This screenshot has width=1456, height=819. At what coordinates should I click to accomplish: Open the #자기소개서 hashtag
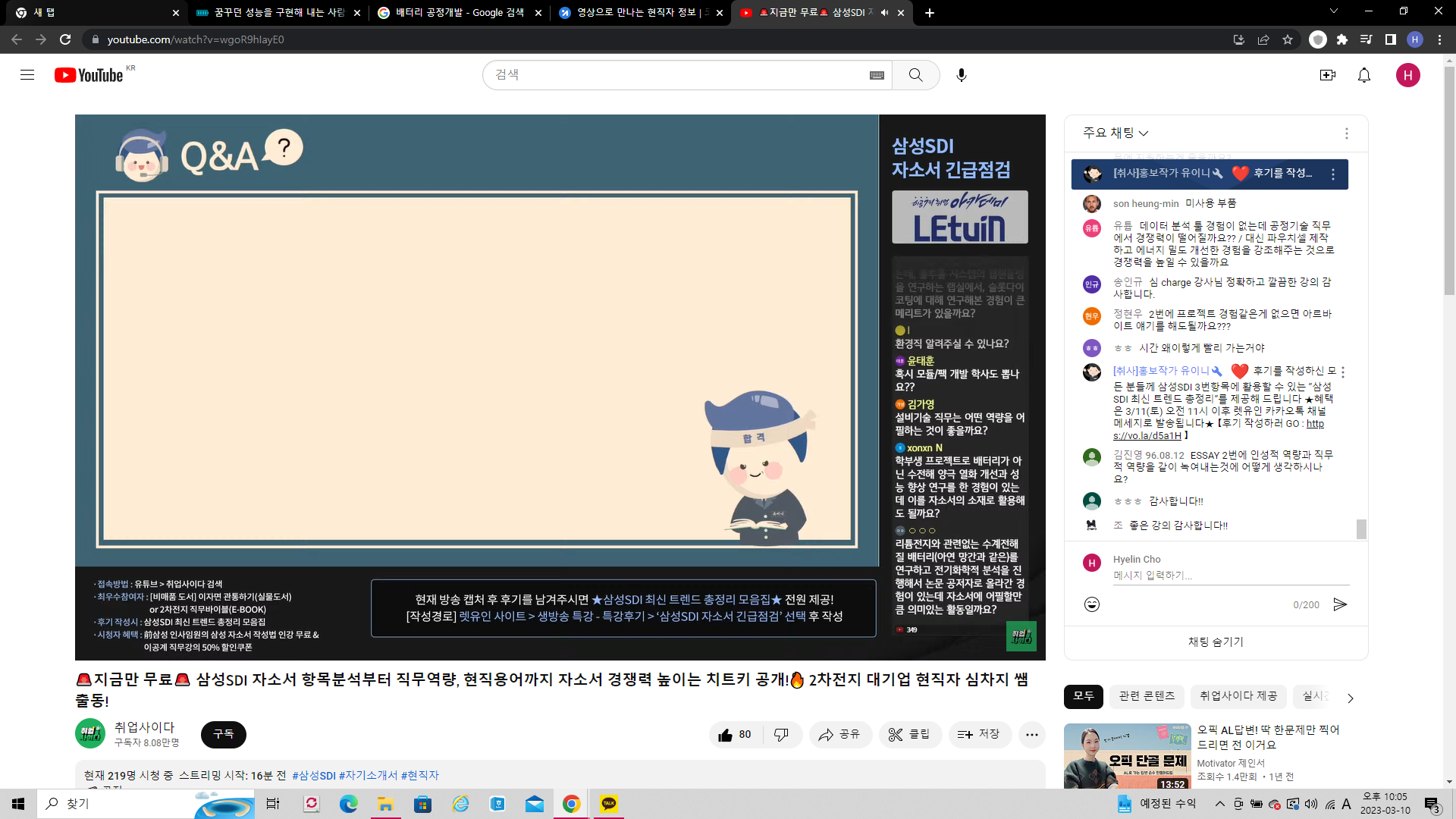pyautogui.click(x=368, y=776)
